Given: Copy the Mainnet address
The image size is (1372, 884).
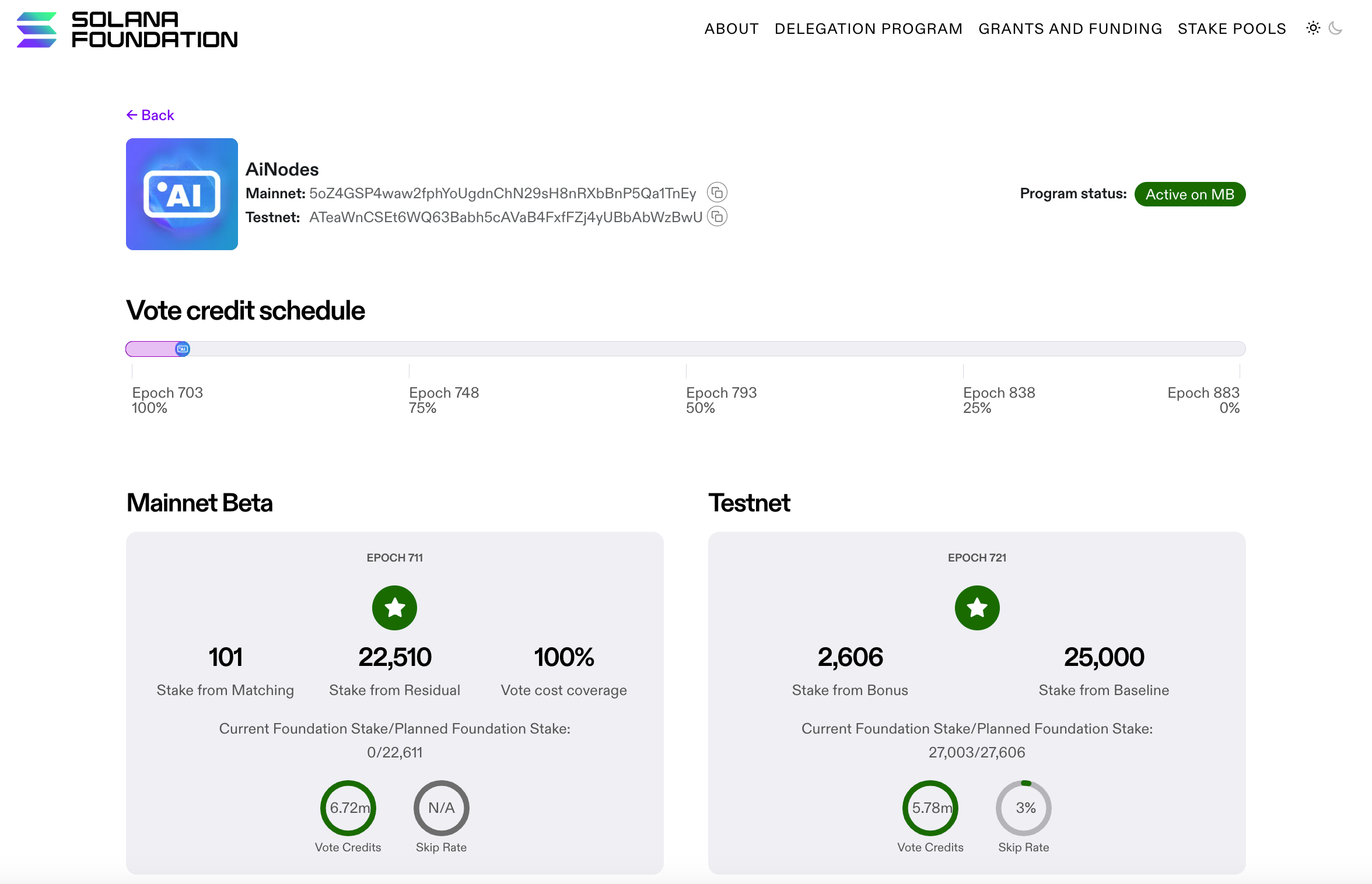Looking at the screenshot, I should pyautogui.click(x=717, y=192).
